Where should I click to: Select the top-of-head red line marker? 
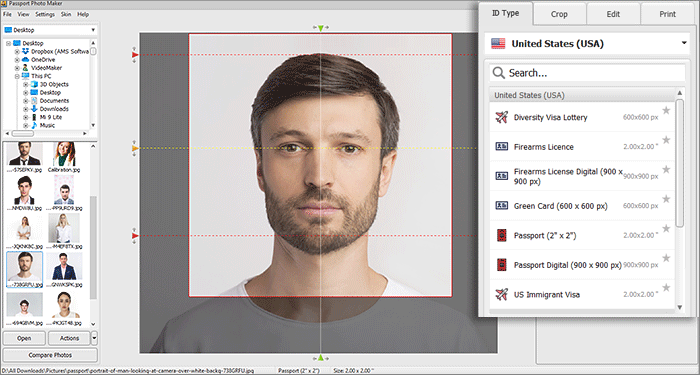pyautogui.click(x=135, y=54)
